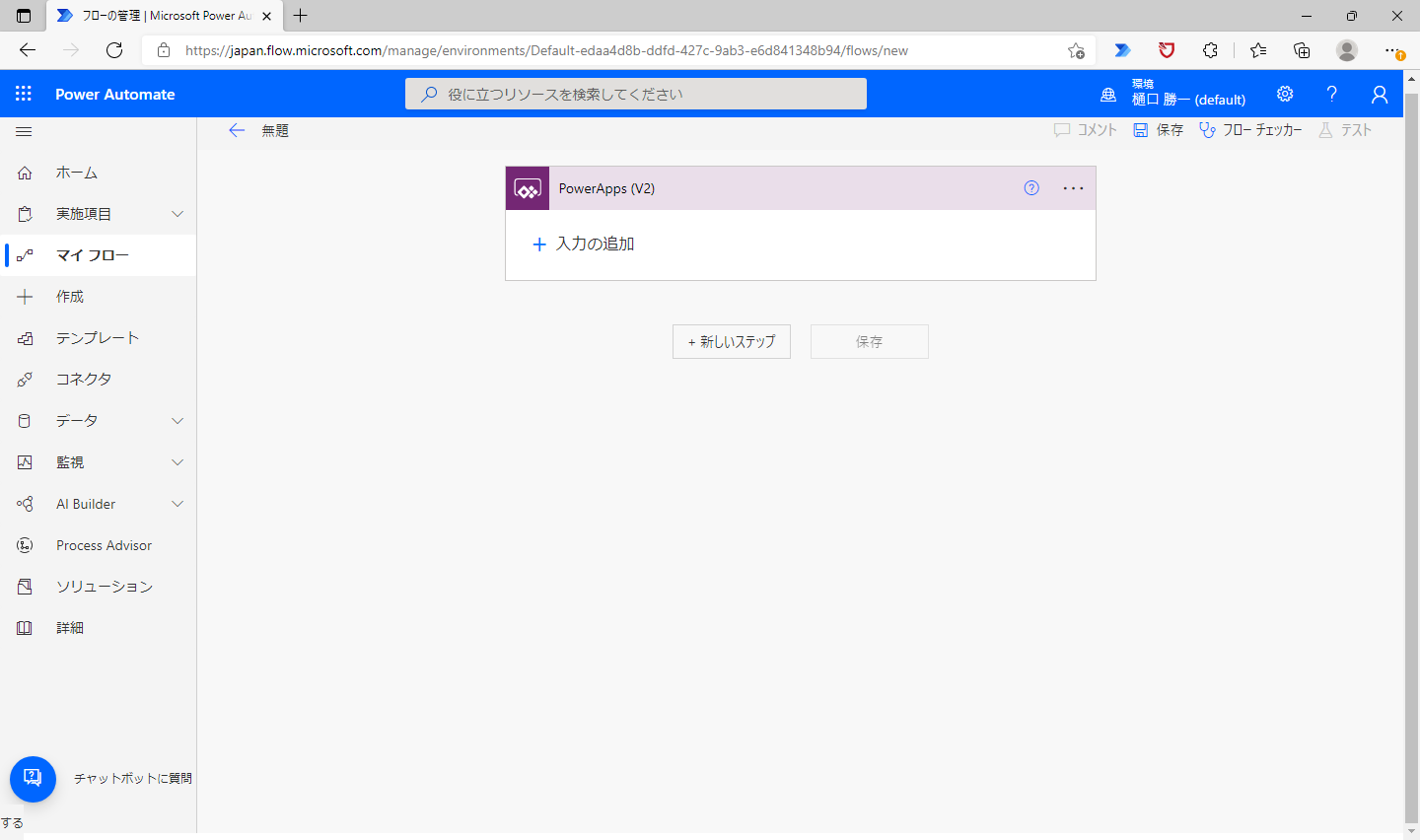Open the environment picker 樋口 勝一 (default)
Viewport: 1420px width, 840px height.
1173,94
